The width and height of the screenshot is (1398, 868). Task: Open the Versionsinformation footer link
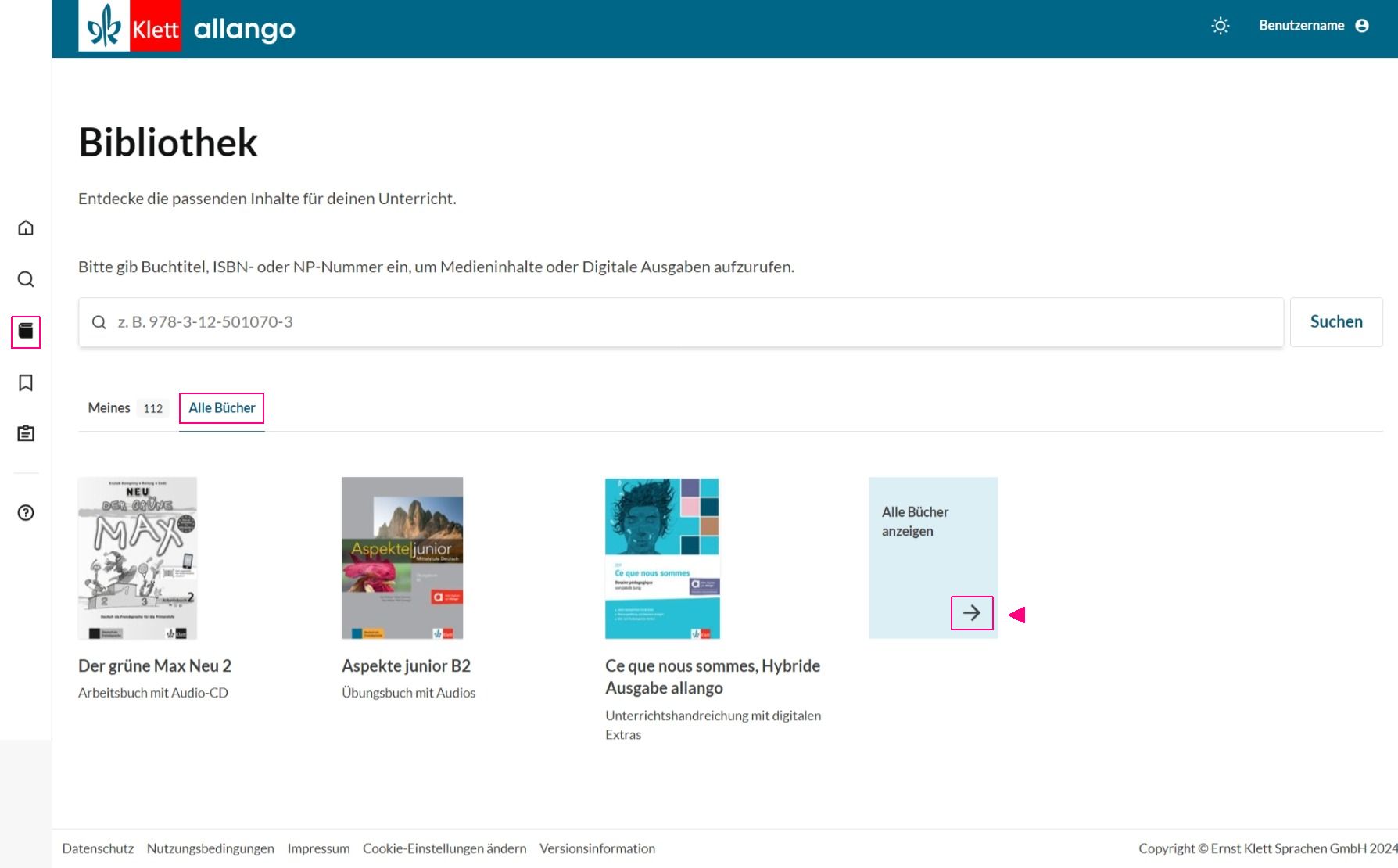point(597,848)
